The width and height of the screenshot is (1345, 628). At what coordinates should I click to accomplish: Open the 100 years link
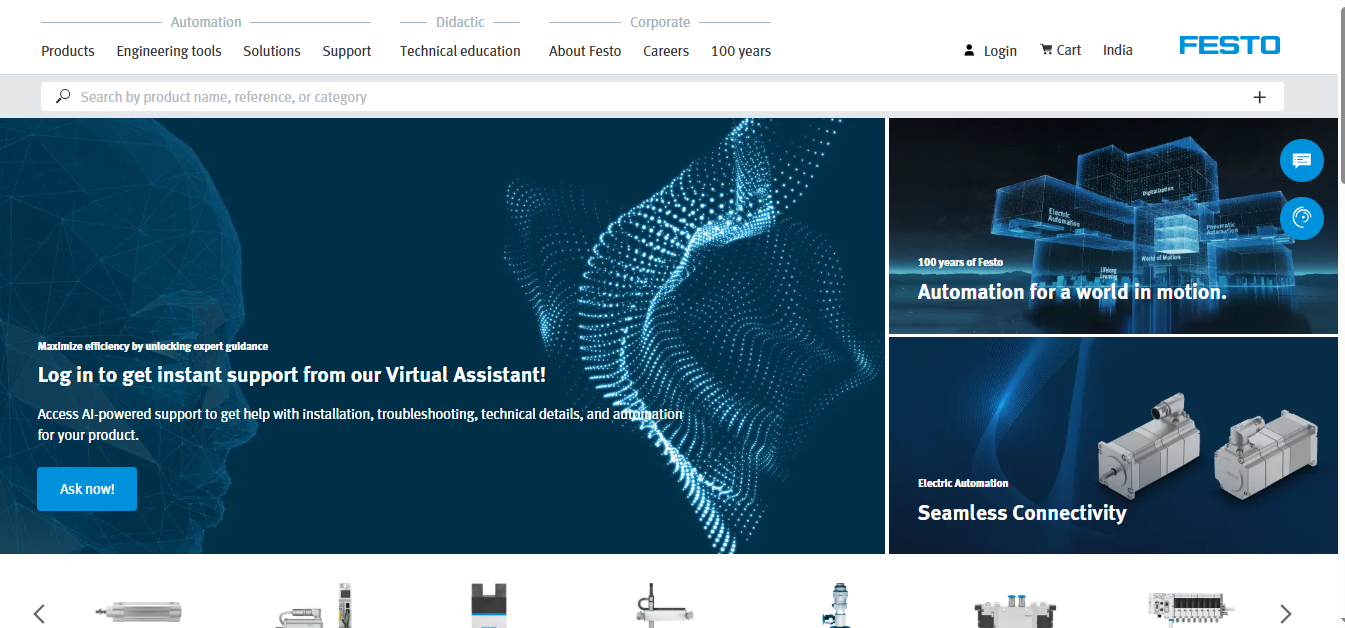(741, 51)
